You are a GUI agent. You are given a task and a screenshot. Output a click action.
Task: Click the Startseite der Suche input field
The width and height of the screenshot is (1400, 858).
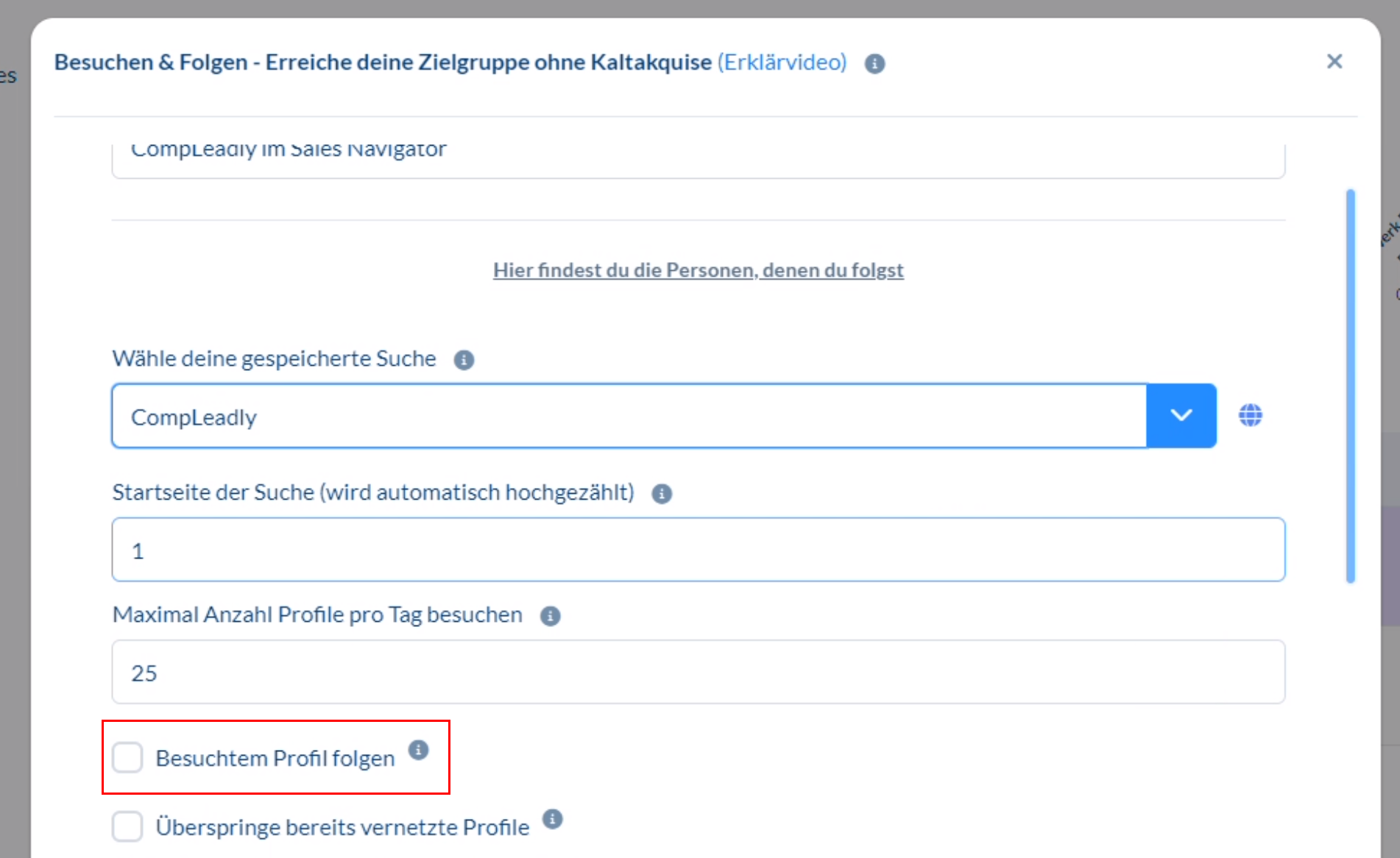tap(698, 550)
